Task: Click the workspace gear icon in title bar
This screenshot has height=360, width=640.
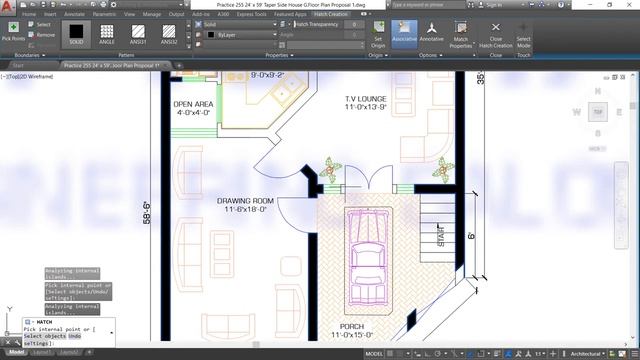Action: click(x=114, y=4)
